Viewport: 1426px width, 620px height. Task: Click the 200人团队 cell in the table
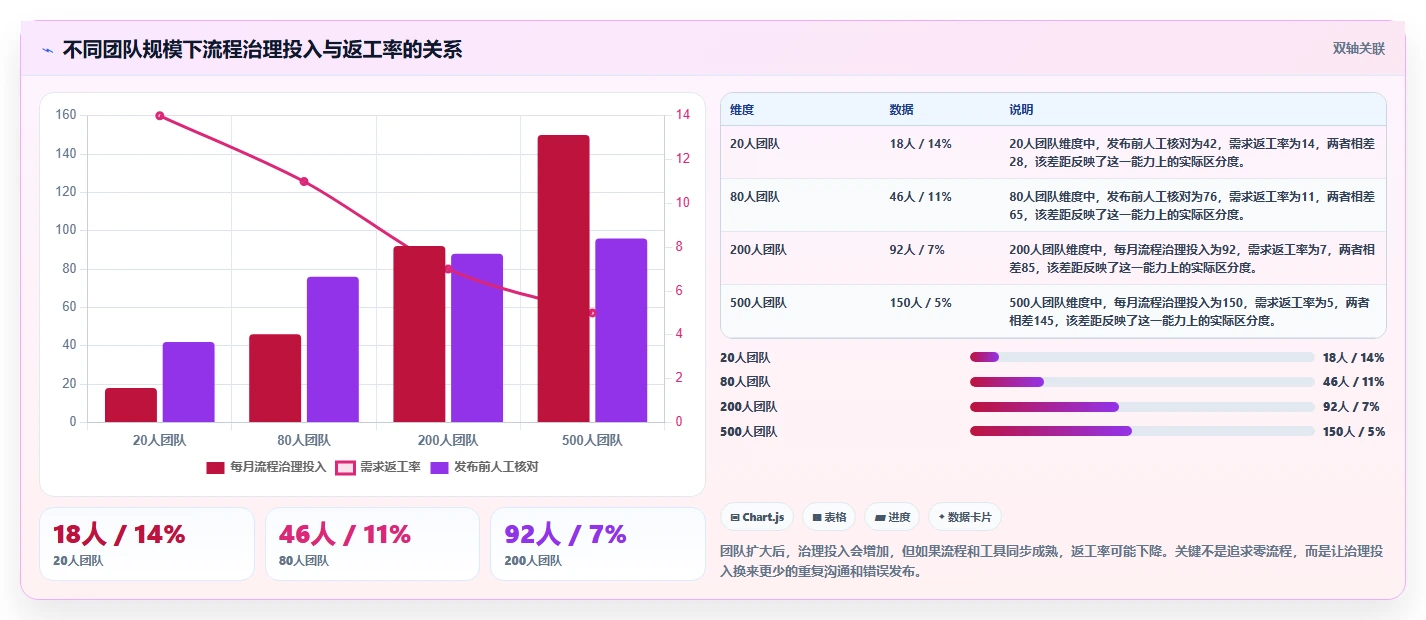(758, 250)
